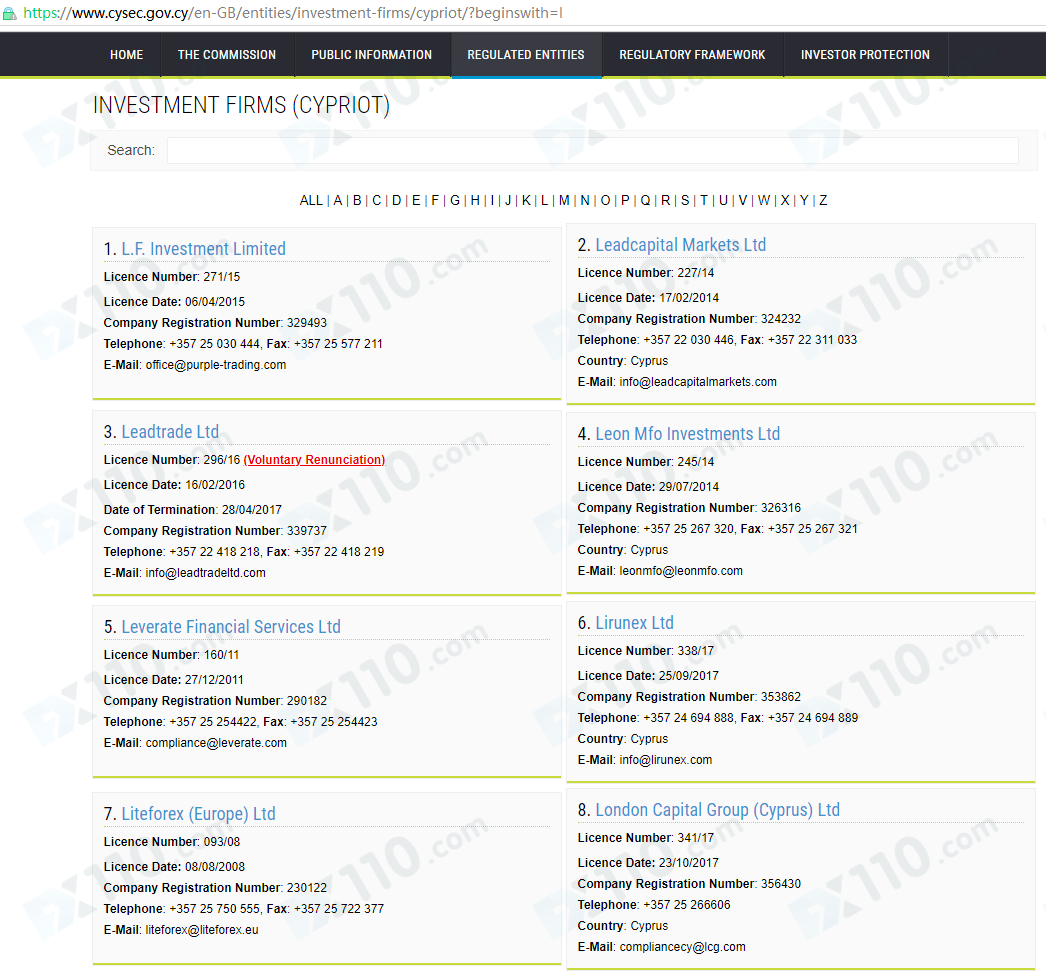
Task: Open Lirunex Ltd entry
Action: point(634,623)
